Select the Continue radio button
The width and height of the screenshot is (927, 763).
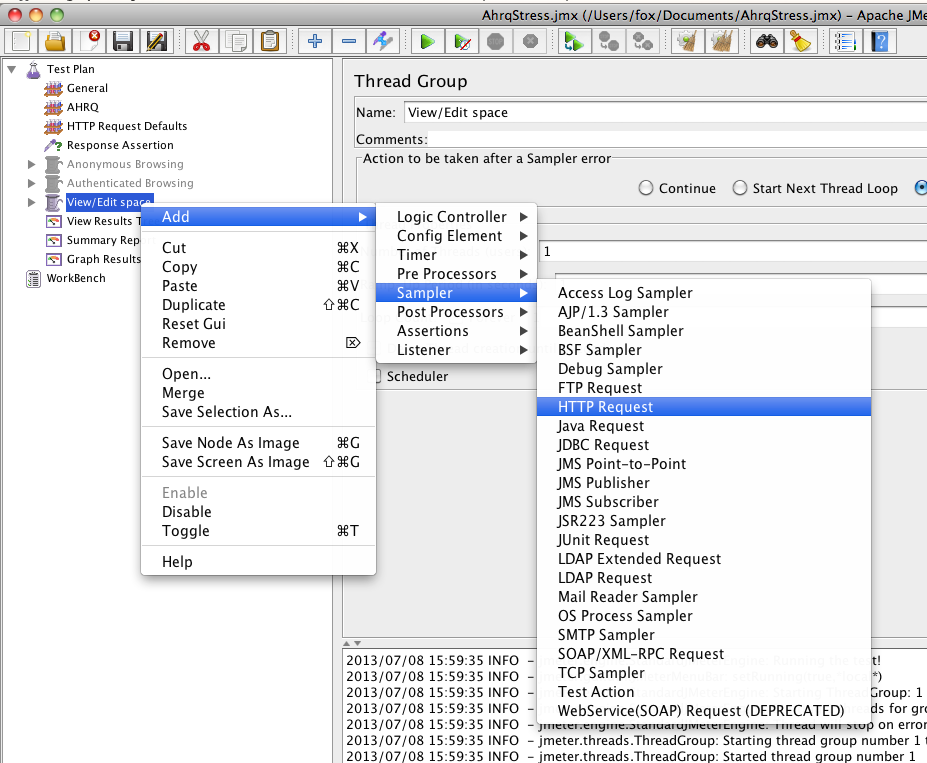point(646,188)
